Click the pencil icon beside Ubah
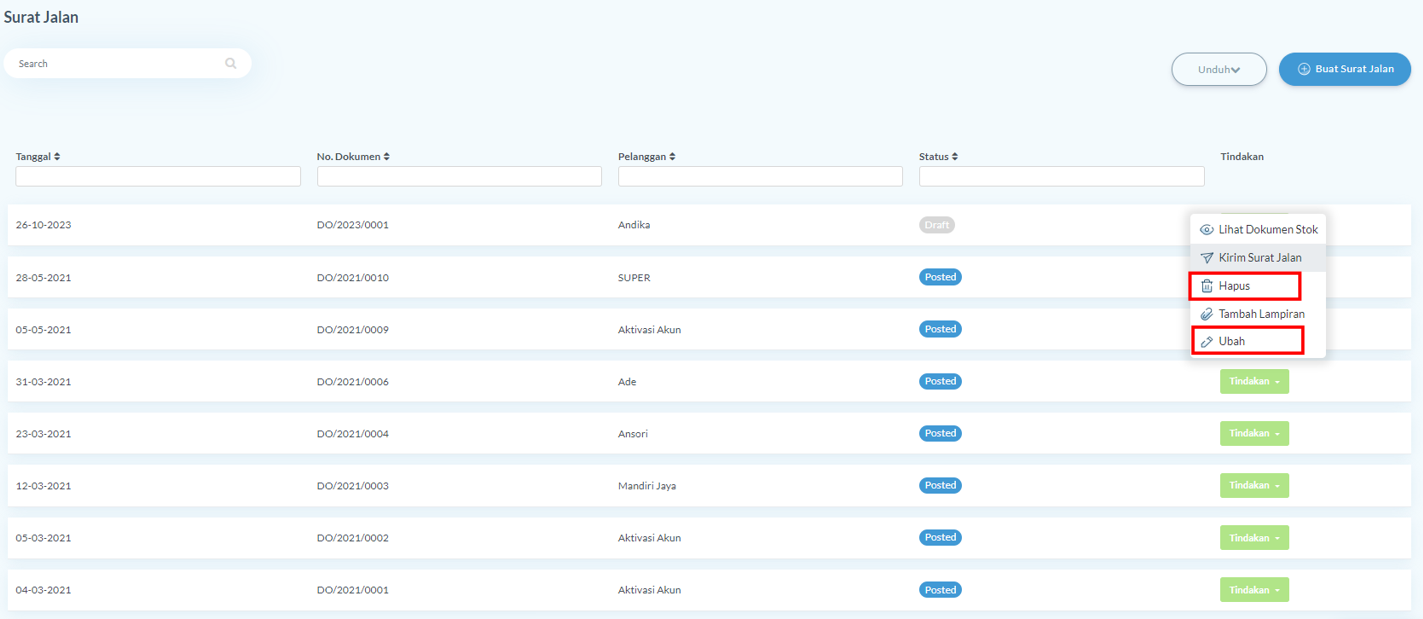 pyautogui.click(x=1207, y=341)
